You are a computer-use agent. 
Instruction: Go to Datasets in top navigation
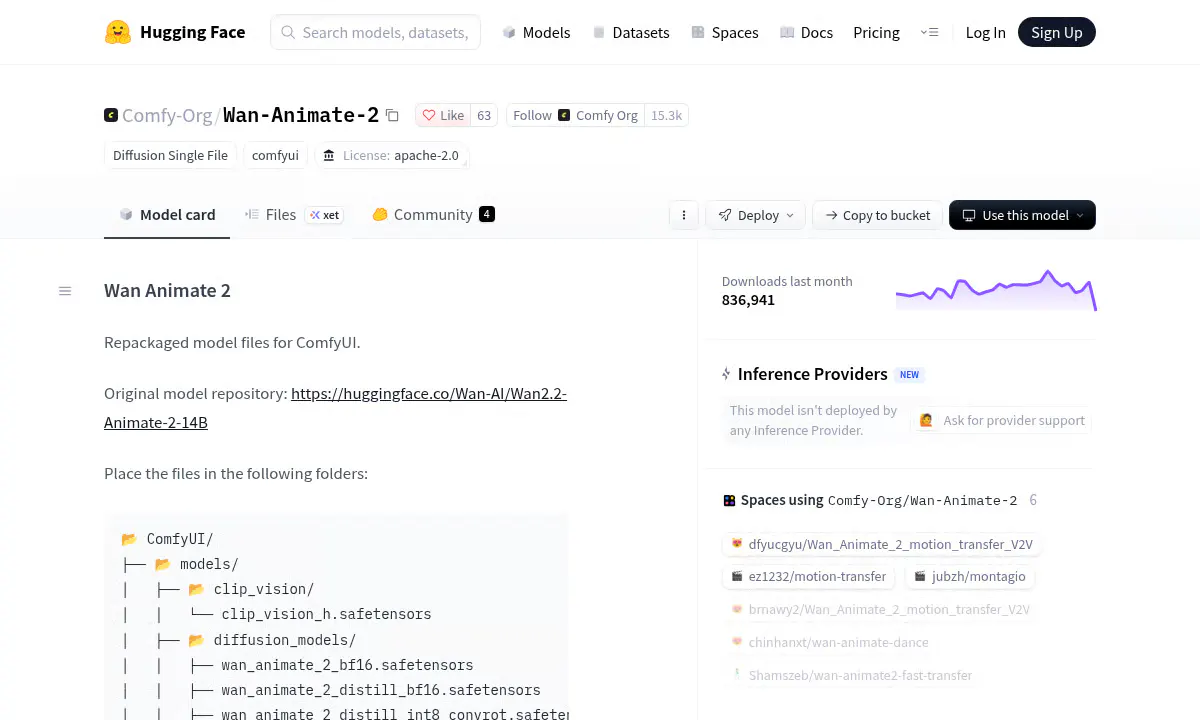tap(630, 32)
